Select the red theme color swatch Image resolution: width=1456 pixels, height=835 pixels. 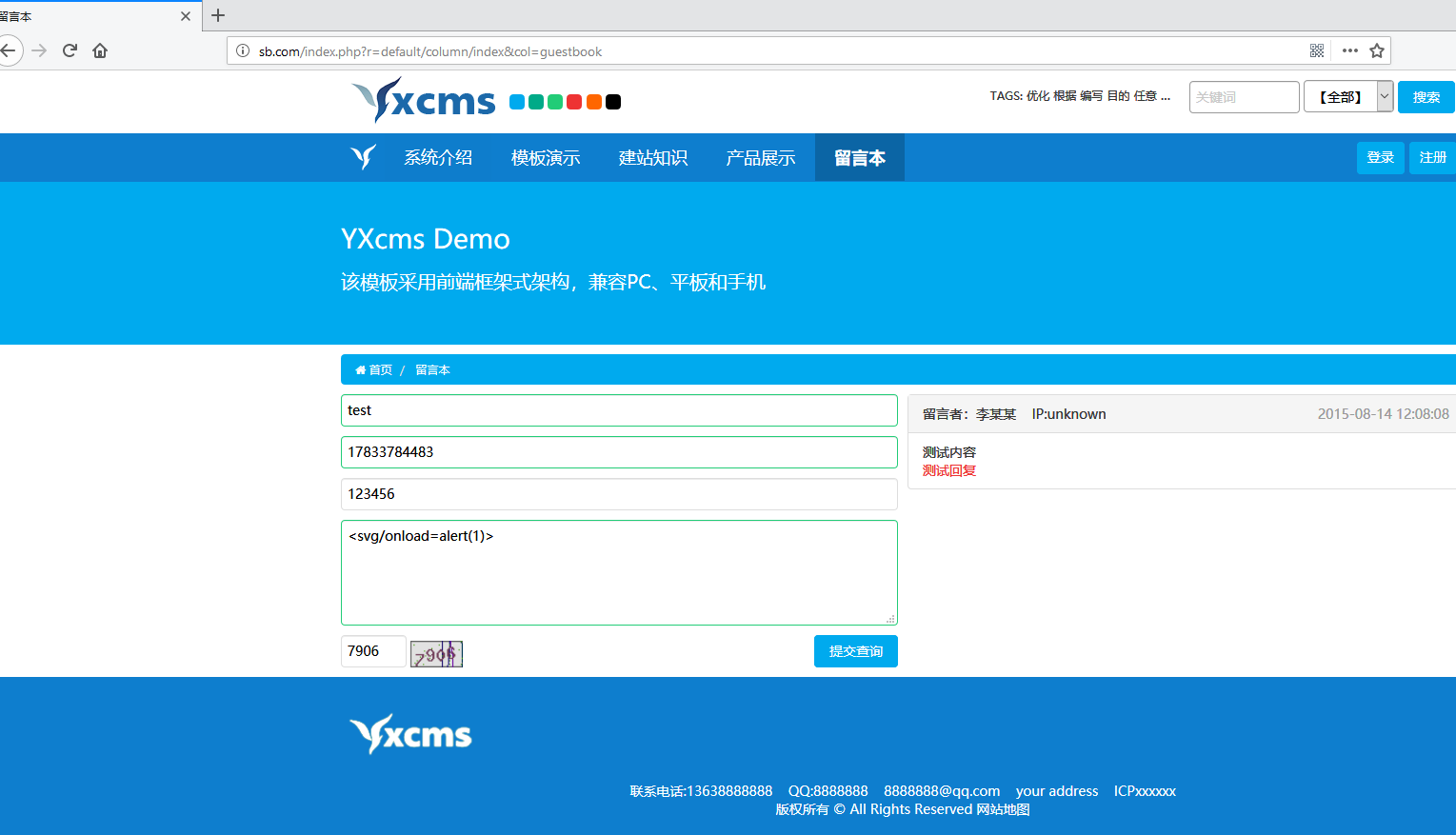(x=574, y=100)
